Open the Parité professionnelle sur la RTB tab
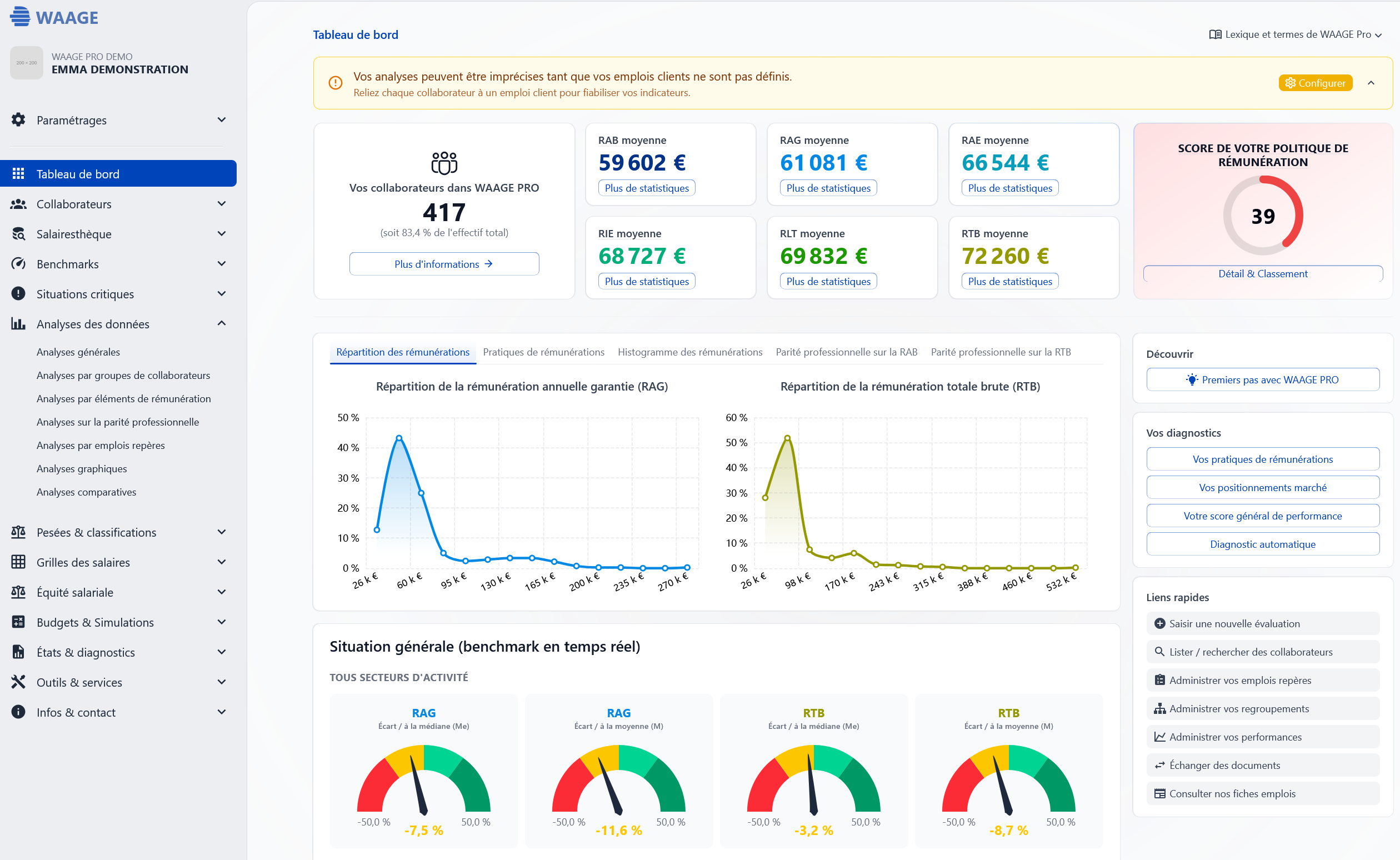 tap(1000, 352)
